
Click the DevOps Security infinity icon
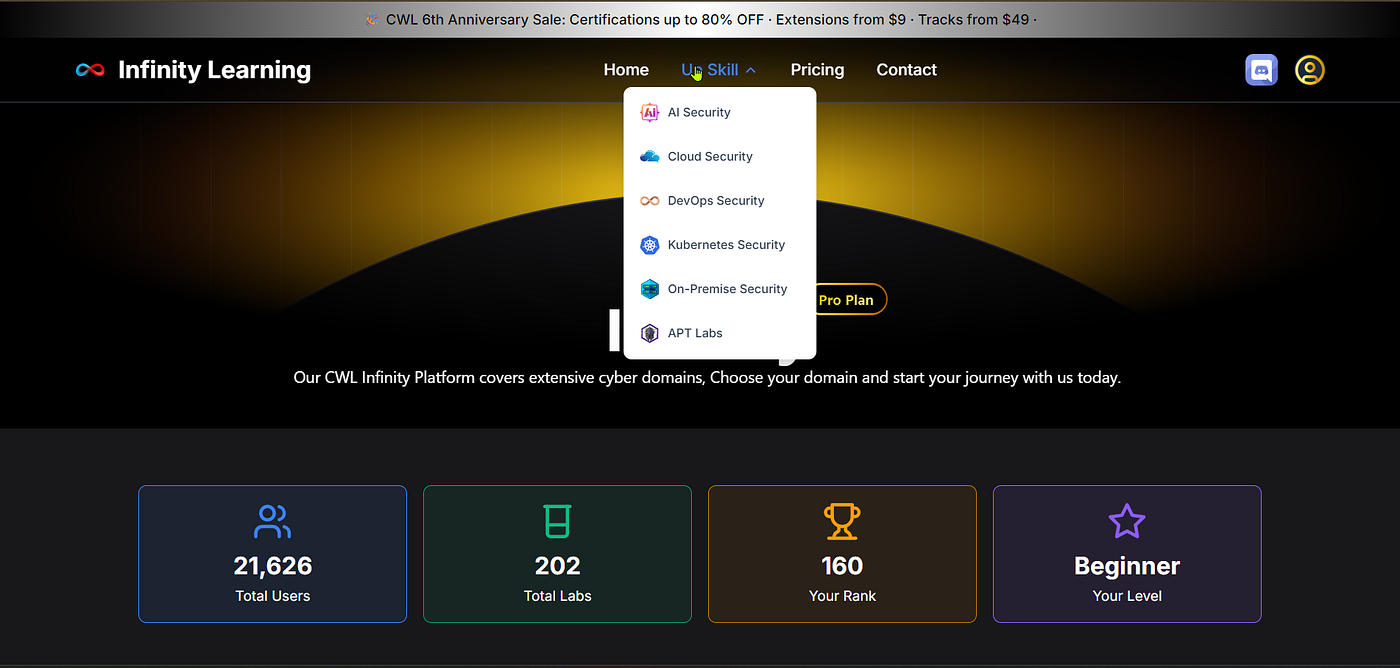click(650, 201)
